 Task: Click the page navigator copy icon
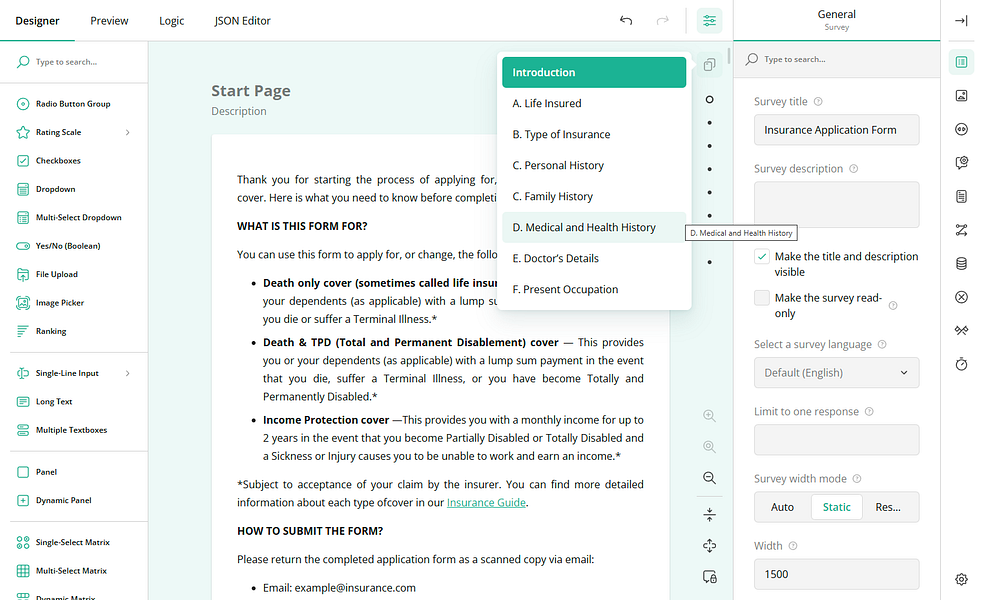pos(709,65)
